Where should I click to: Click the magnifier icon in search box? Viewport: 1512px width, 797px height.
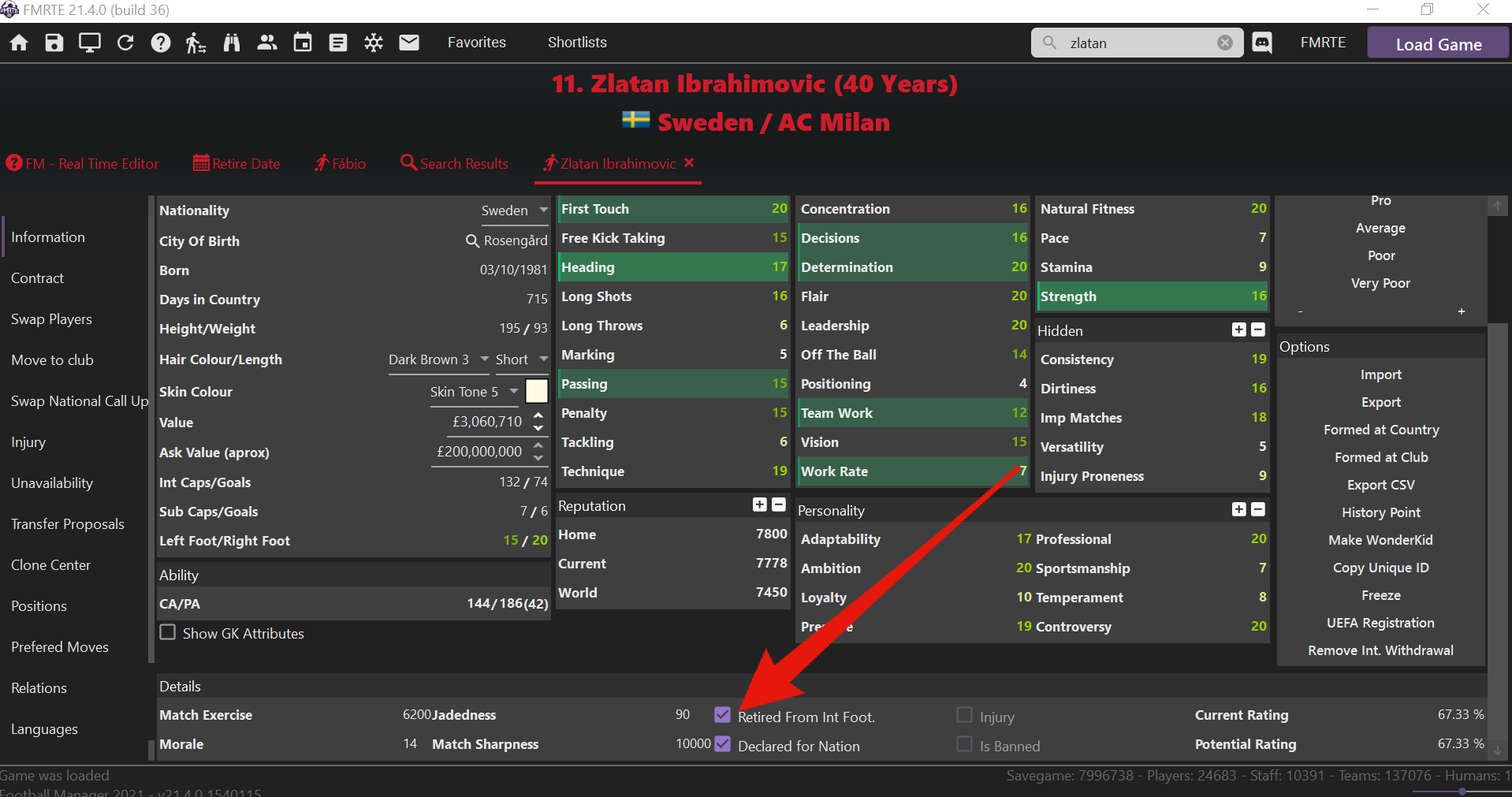coord(1050,43)
